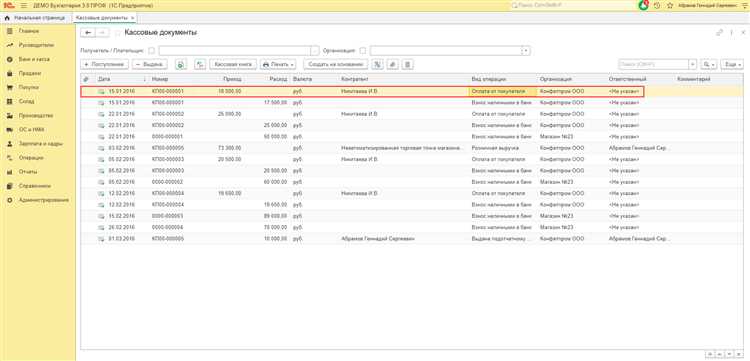Enable the Организация filter checkbox
The height and width of the screenshot is (361, 750).
(363, 50)
